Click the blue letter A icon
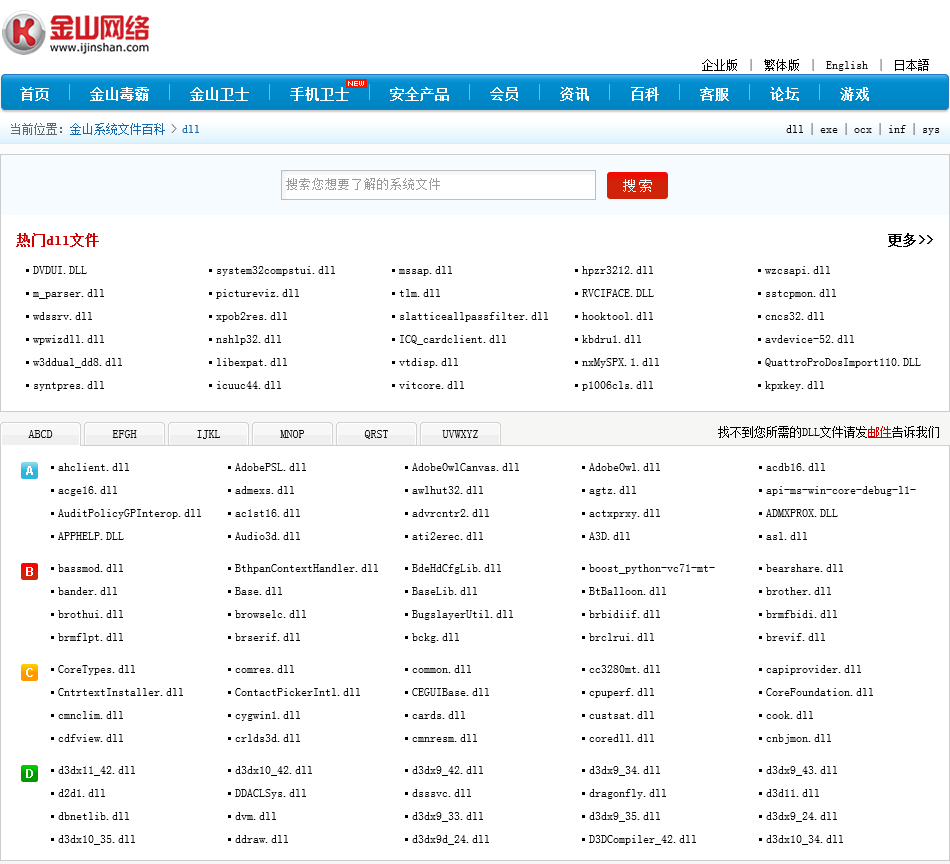This screenshot has height=864, width=950. tap(29, 470)
